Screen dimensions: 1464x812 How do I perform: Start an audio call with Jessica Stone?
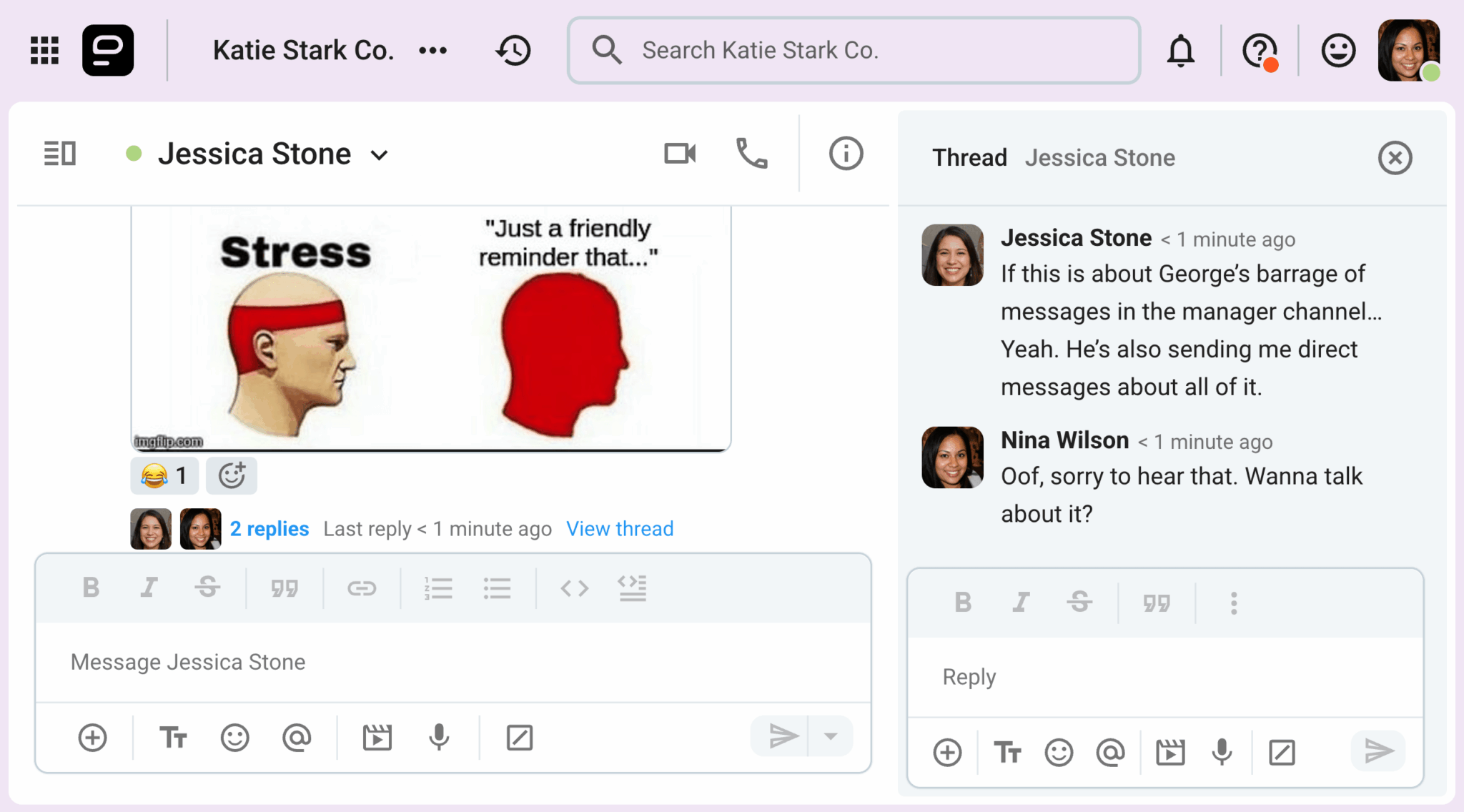[x=752, y=153]
